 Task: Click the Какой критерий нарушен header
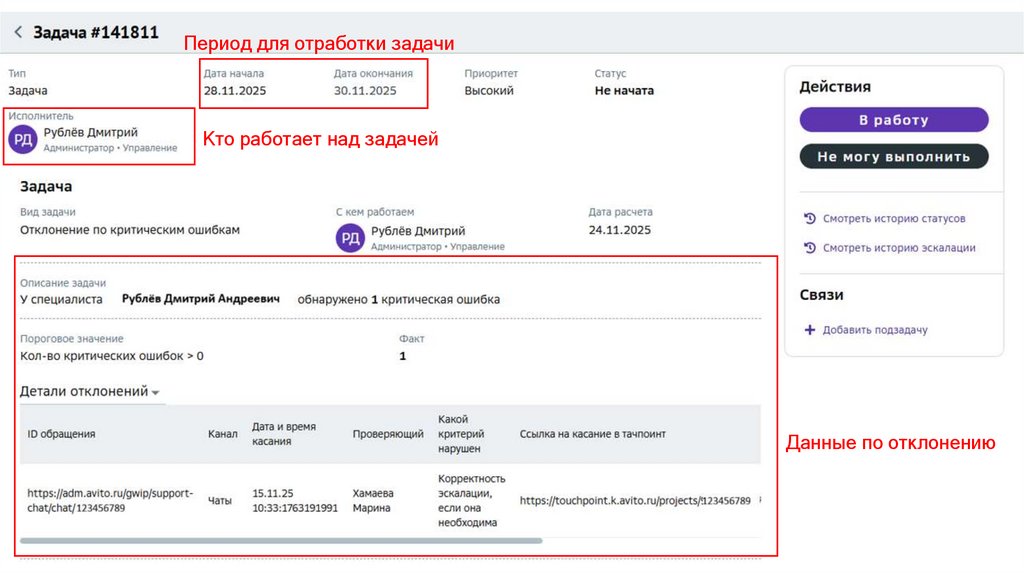pos(460,434)
